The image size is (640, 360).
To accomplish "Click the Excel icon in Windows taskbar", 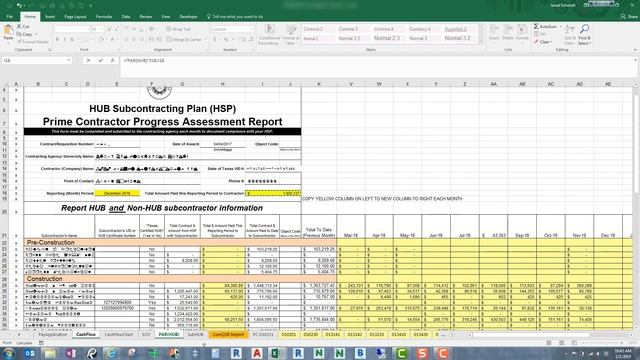I will click(x=276, y=353).
